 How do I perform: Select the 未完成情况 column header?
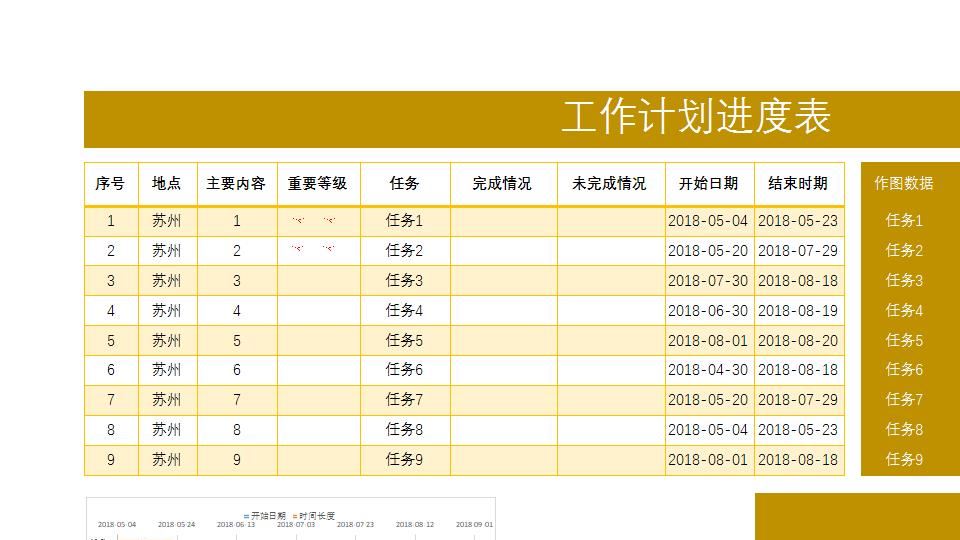coord(610,184)
